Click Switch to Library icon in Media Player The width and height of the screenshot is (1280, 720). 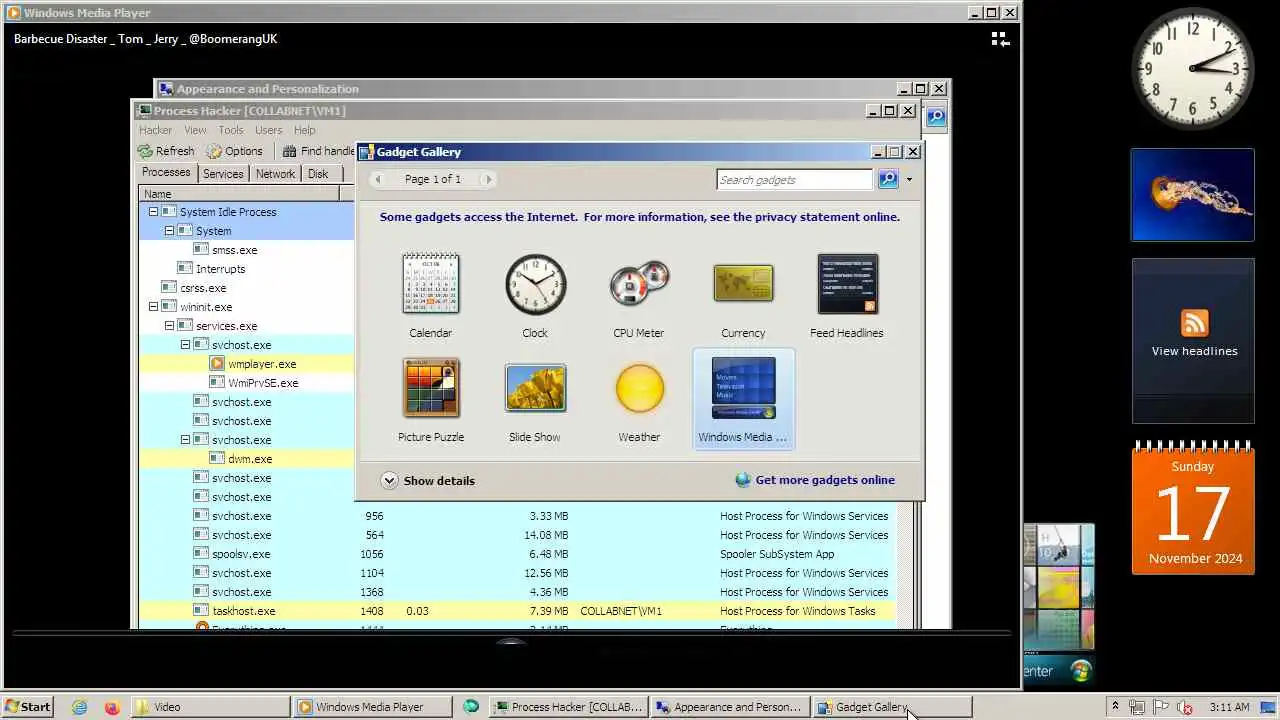(1000, 39)
